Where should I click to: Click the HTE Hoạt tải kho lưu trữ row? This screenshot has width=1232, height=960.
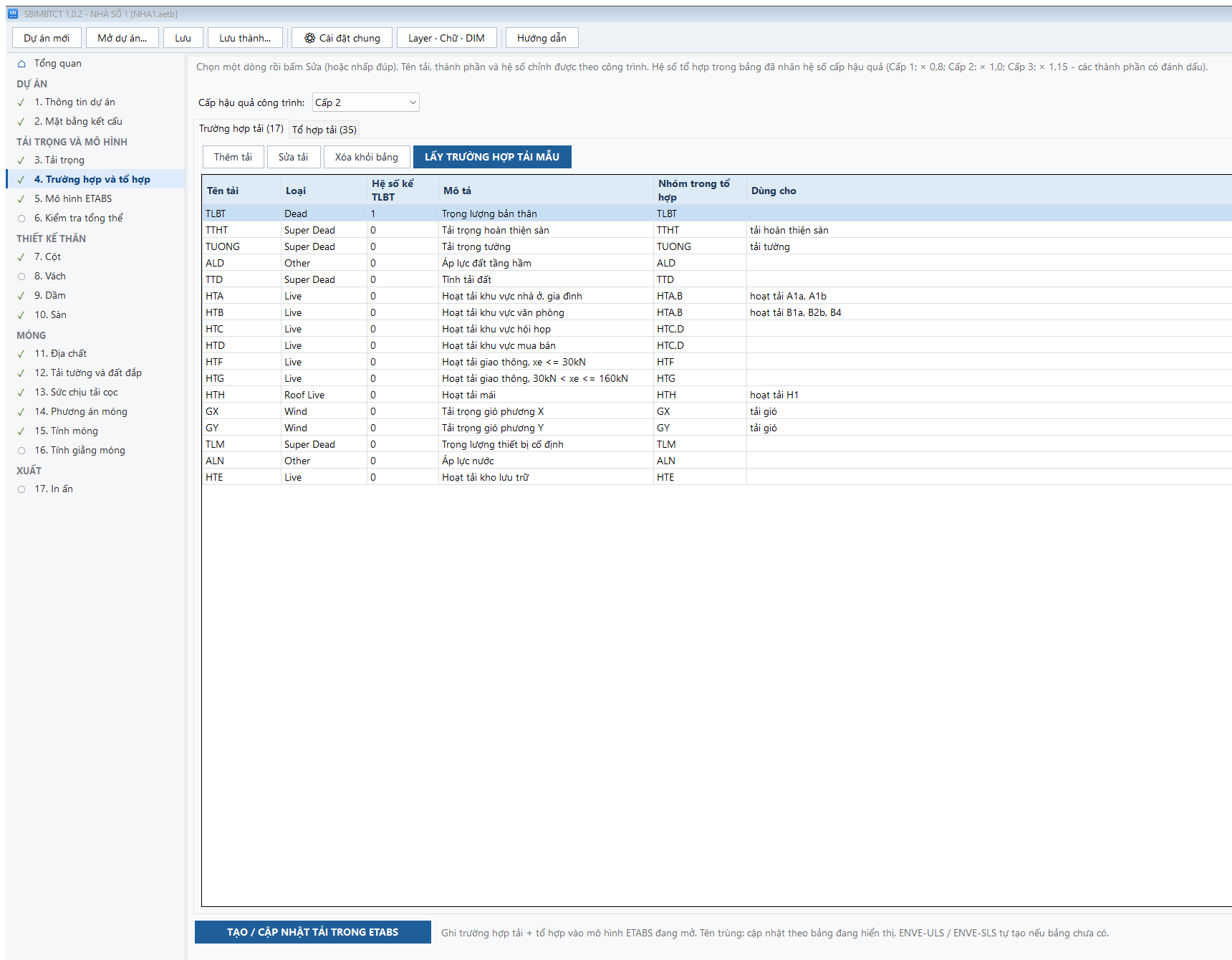click(x=716, y=477)
